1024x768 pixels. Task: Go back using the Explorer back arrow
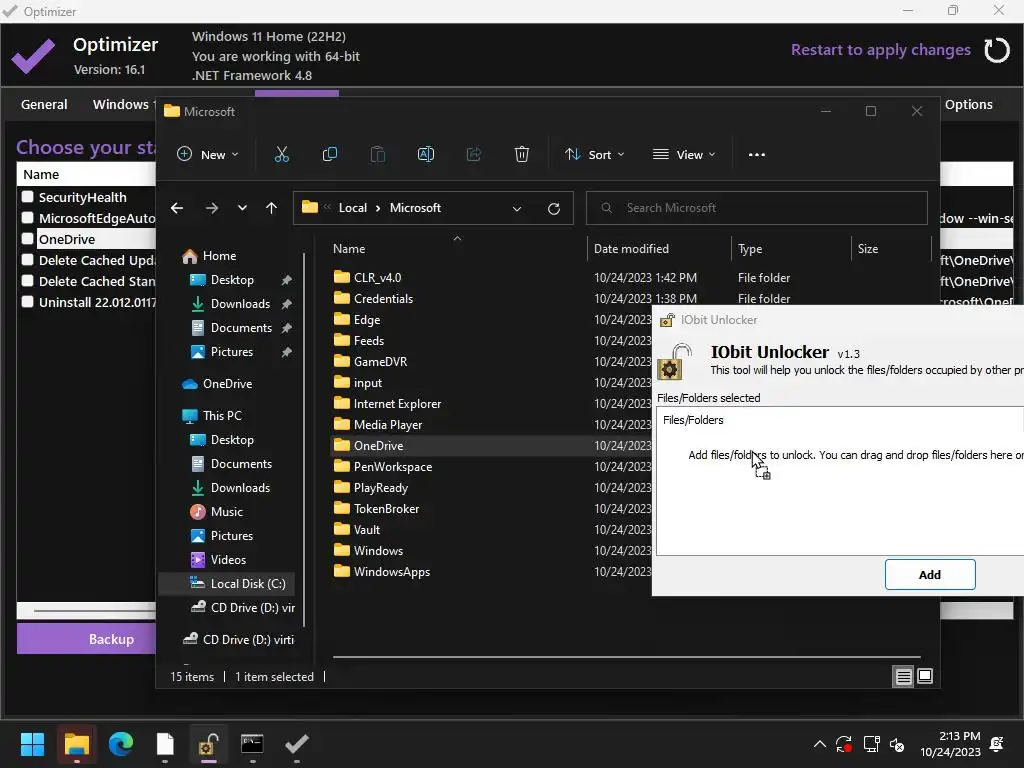point(177,208)
